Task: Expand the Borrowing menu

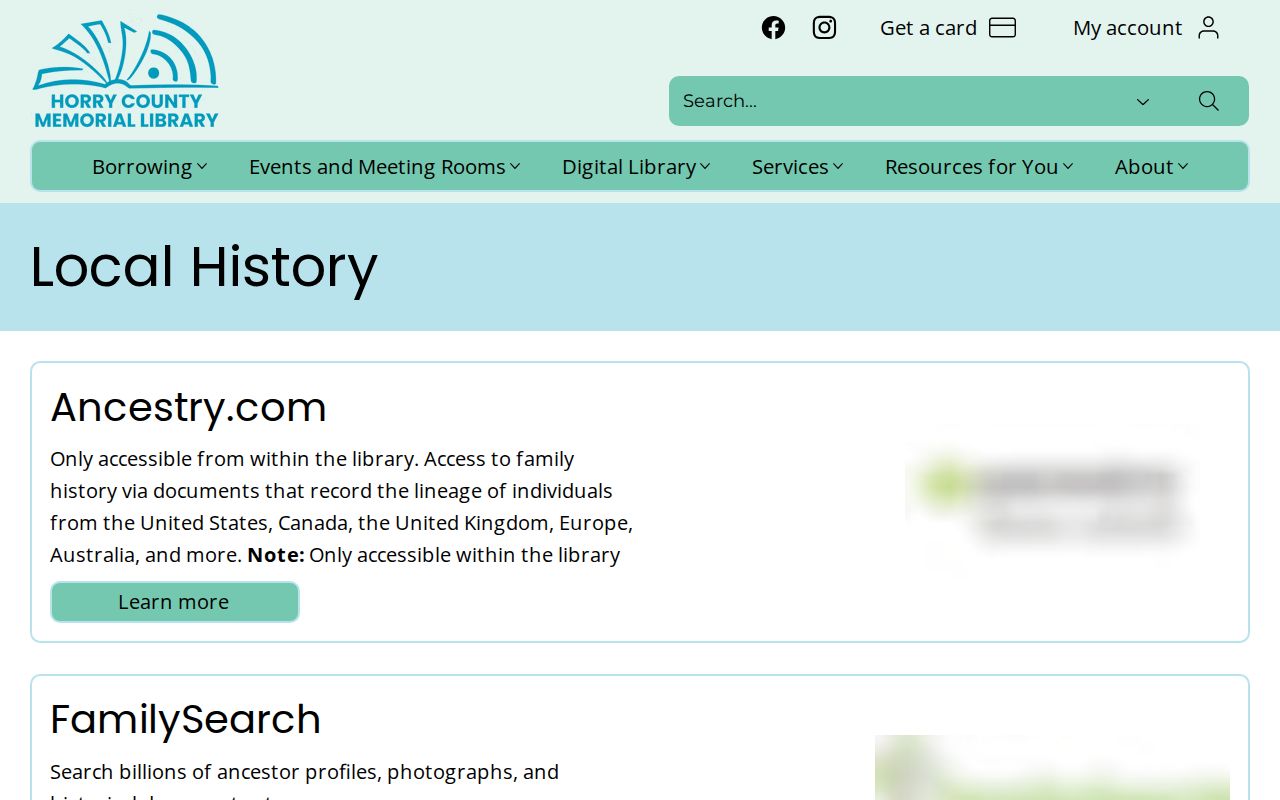Action: point(150,167)
